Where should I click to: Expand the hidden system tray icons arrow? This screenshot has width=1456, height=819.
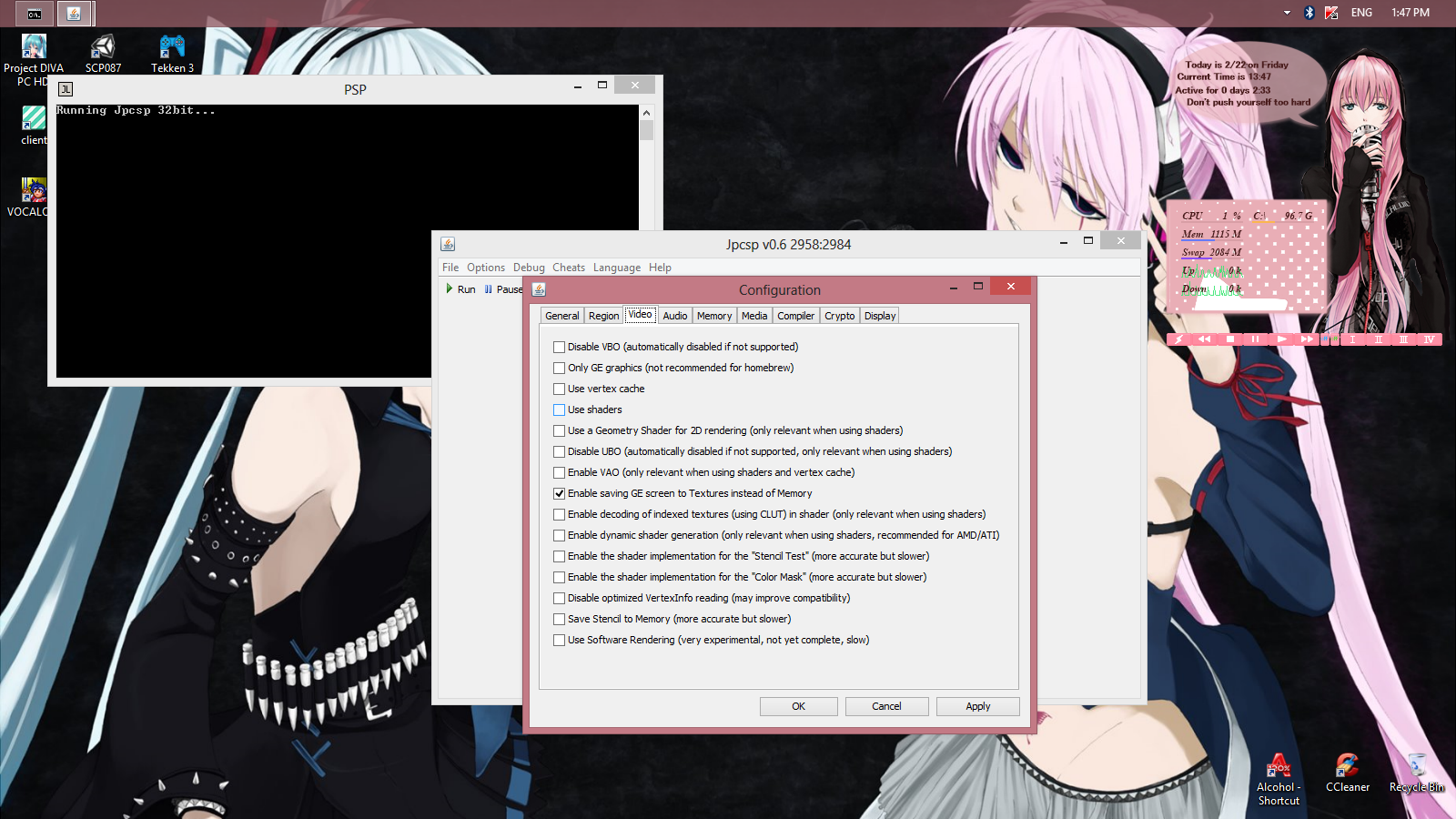pos(1287,13)
